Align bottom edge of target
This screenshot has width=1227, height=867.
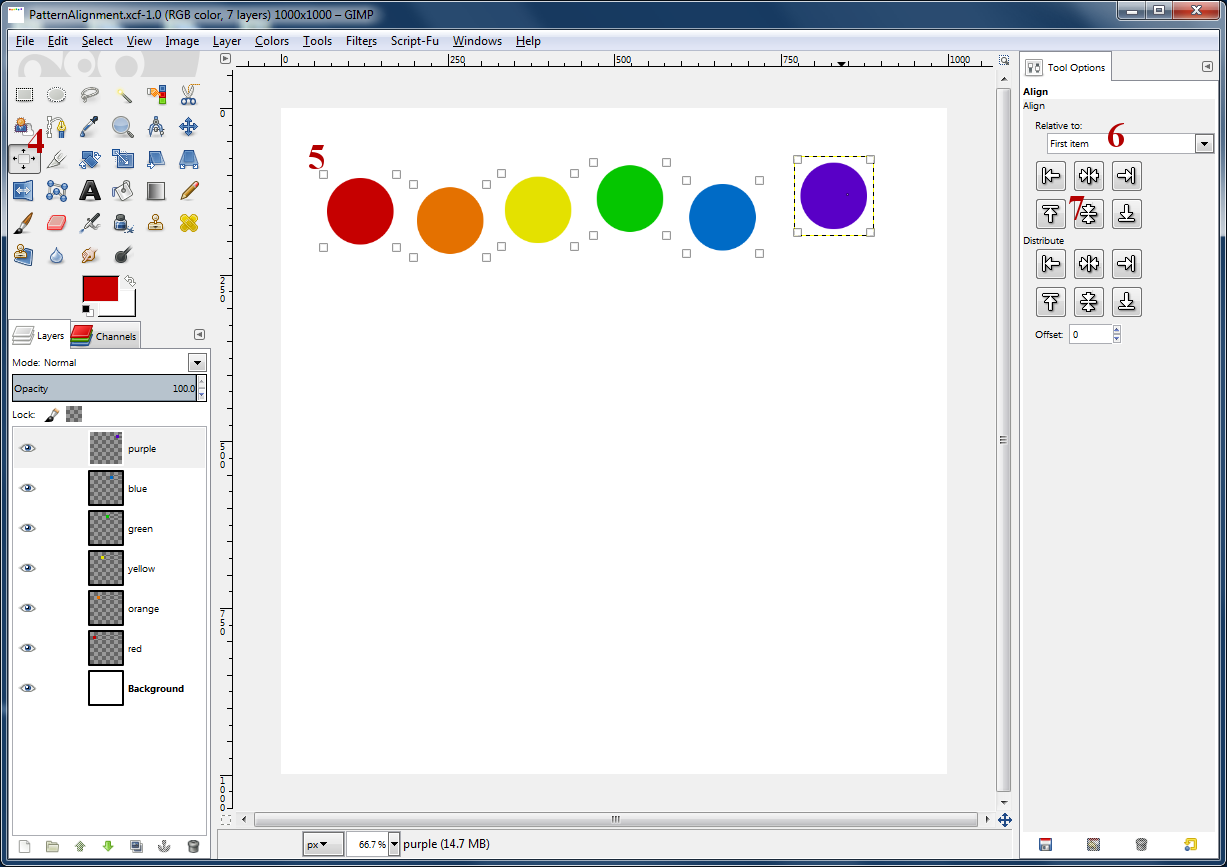(1127, 213)
